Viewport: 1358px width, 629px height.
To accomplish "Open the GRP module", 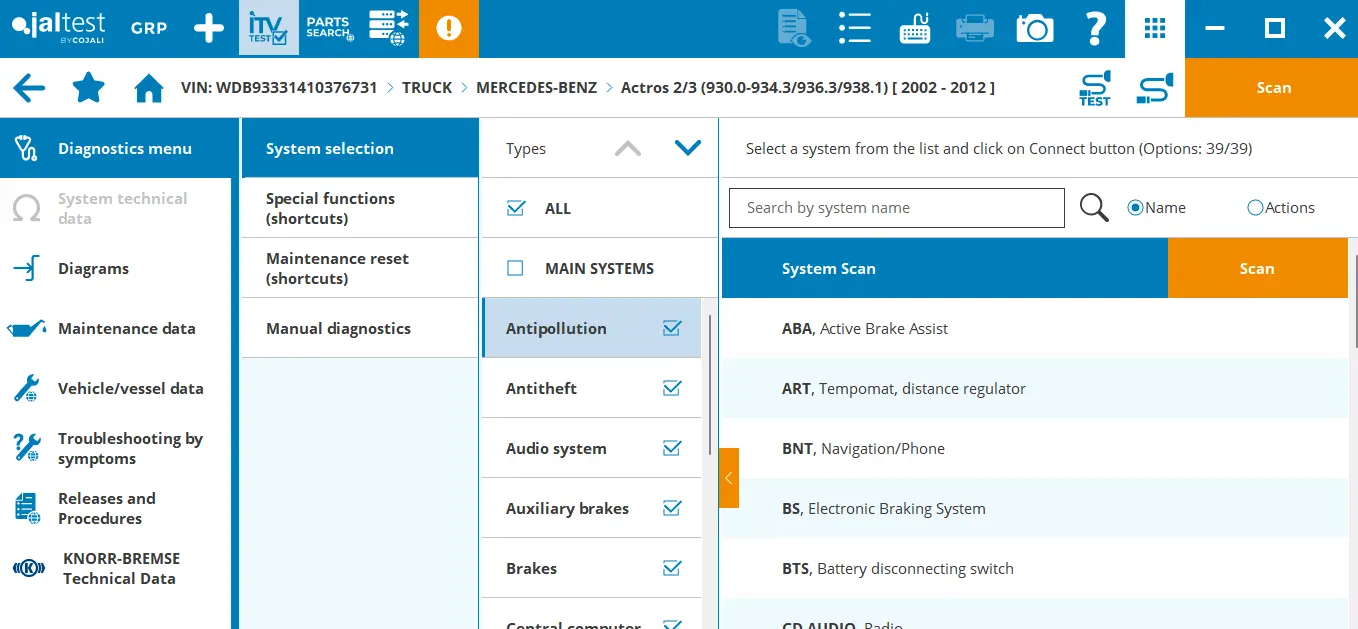I will tap(149, 28).
